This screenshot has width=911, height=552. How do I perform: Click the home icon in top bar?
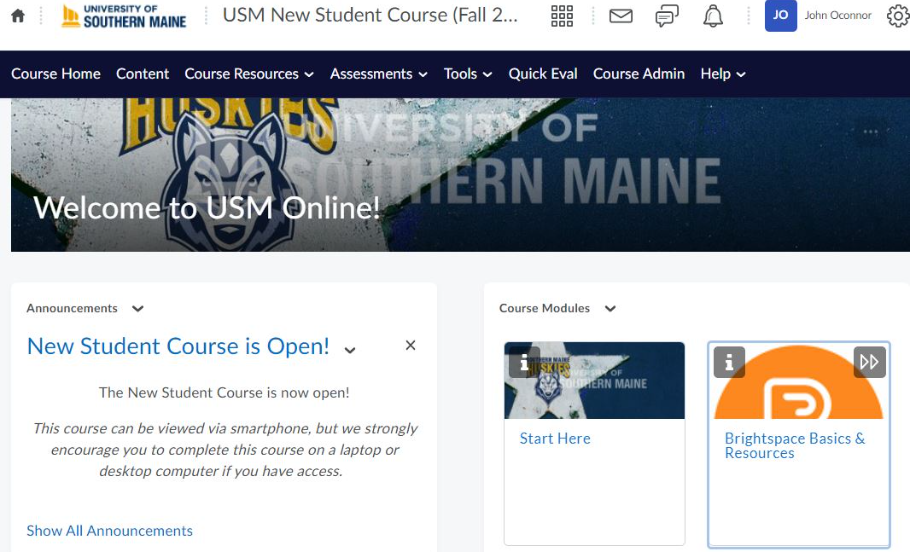(x=17, y=16)
